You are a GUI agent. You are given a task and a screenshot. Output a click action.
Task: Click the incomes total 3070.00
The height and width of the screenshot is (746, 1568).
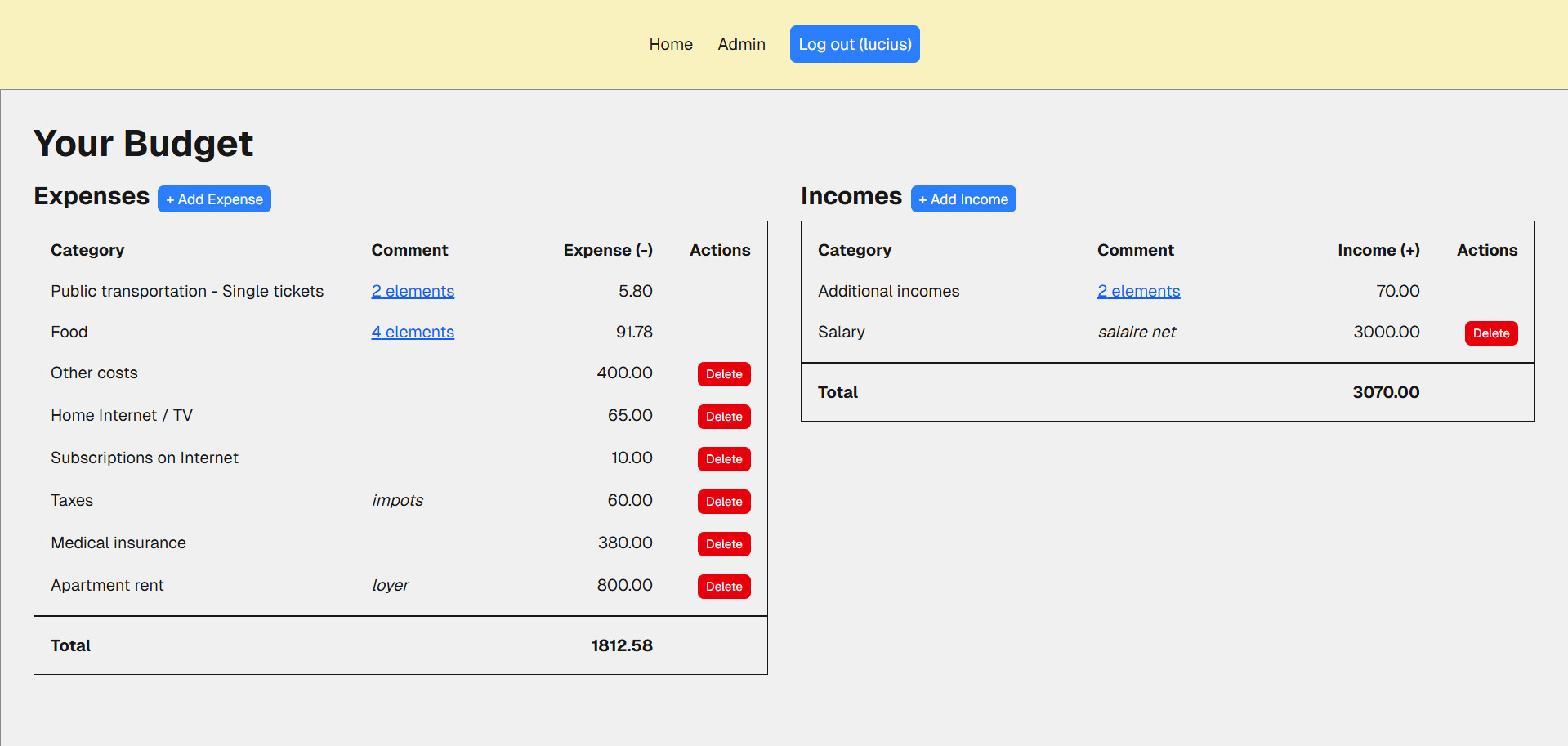[1385, 392]
